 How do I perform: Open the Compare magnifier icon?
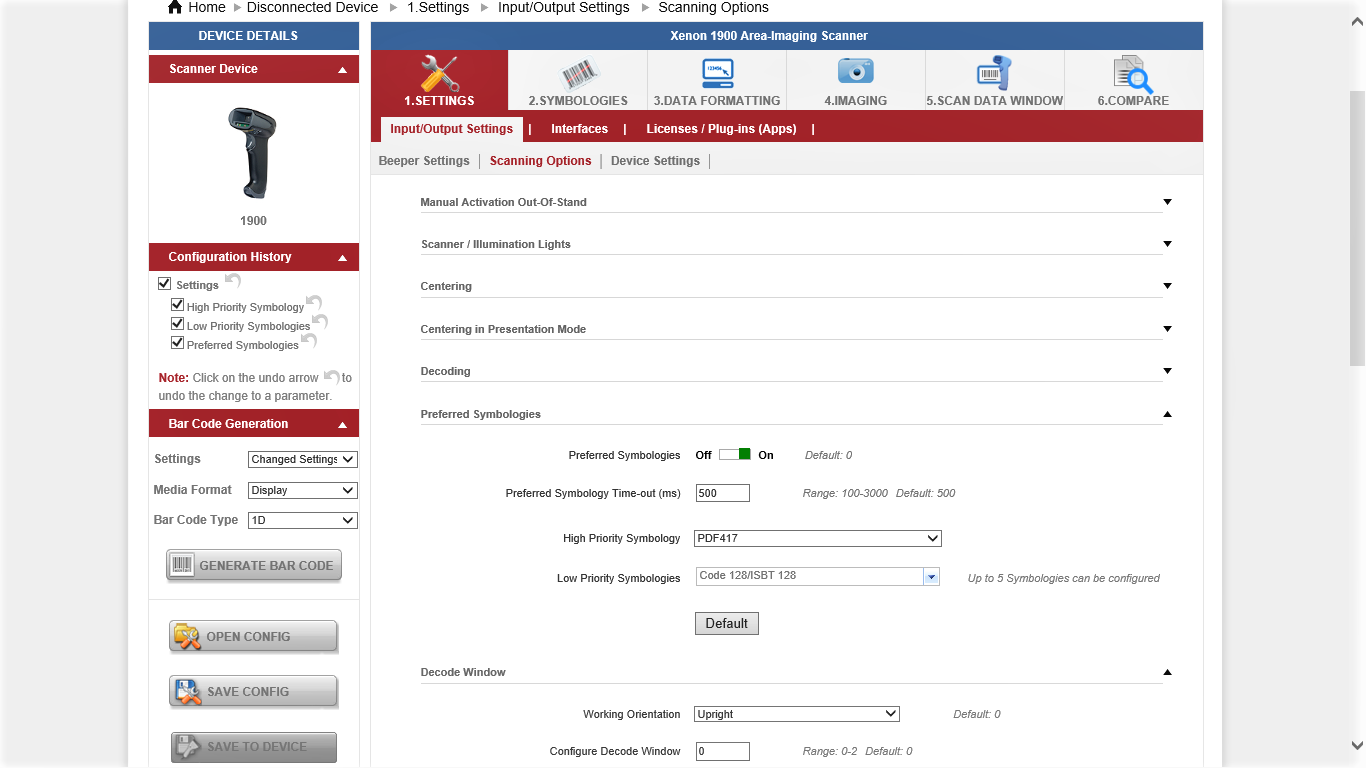pyautogui.click(x=1133, y=75)
